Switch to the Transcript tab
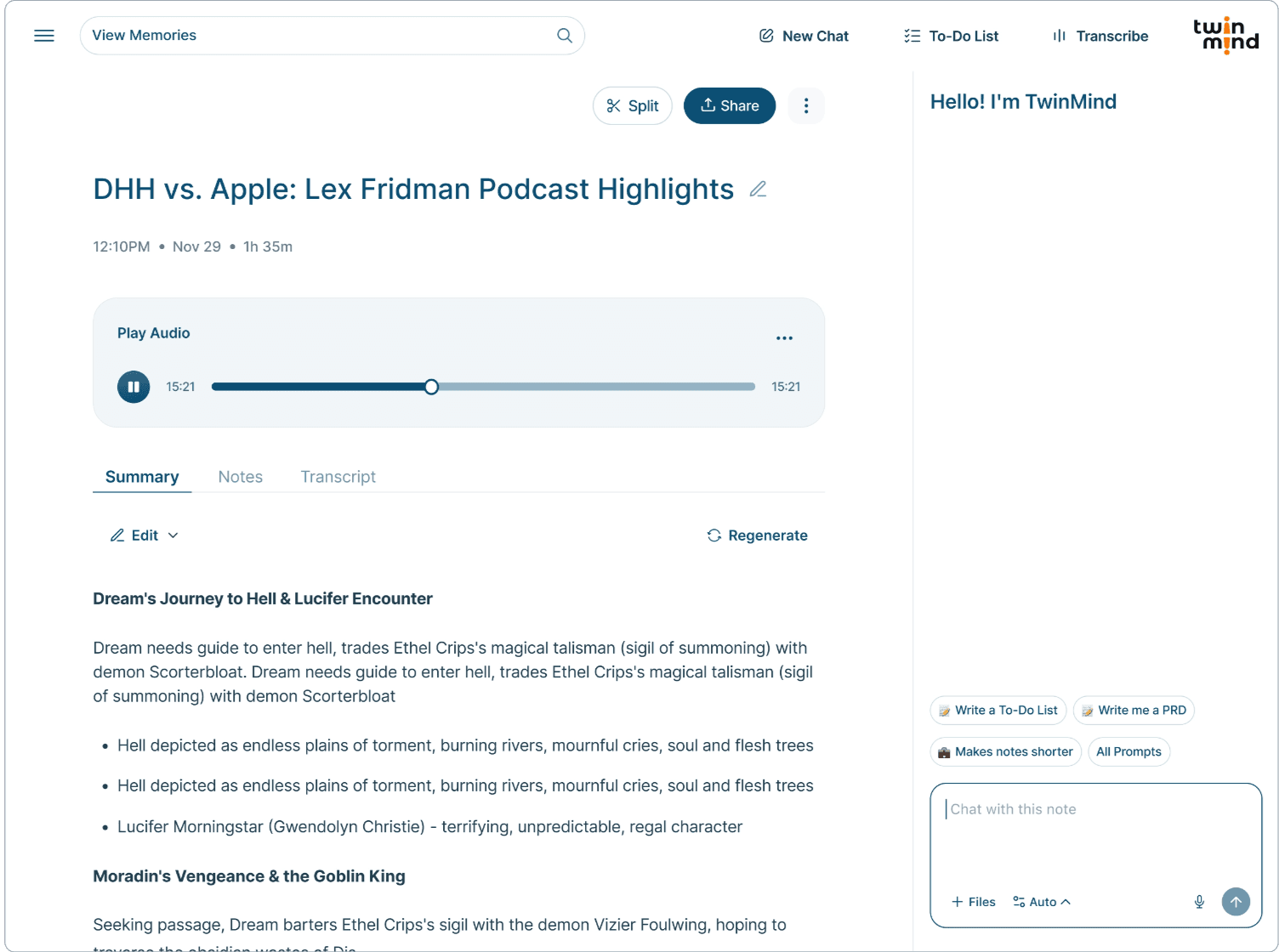 click(338, 477)
